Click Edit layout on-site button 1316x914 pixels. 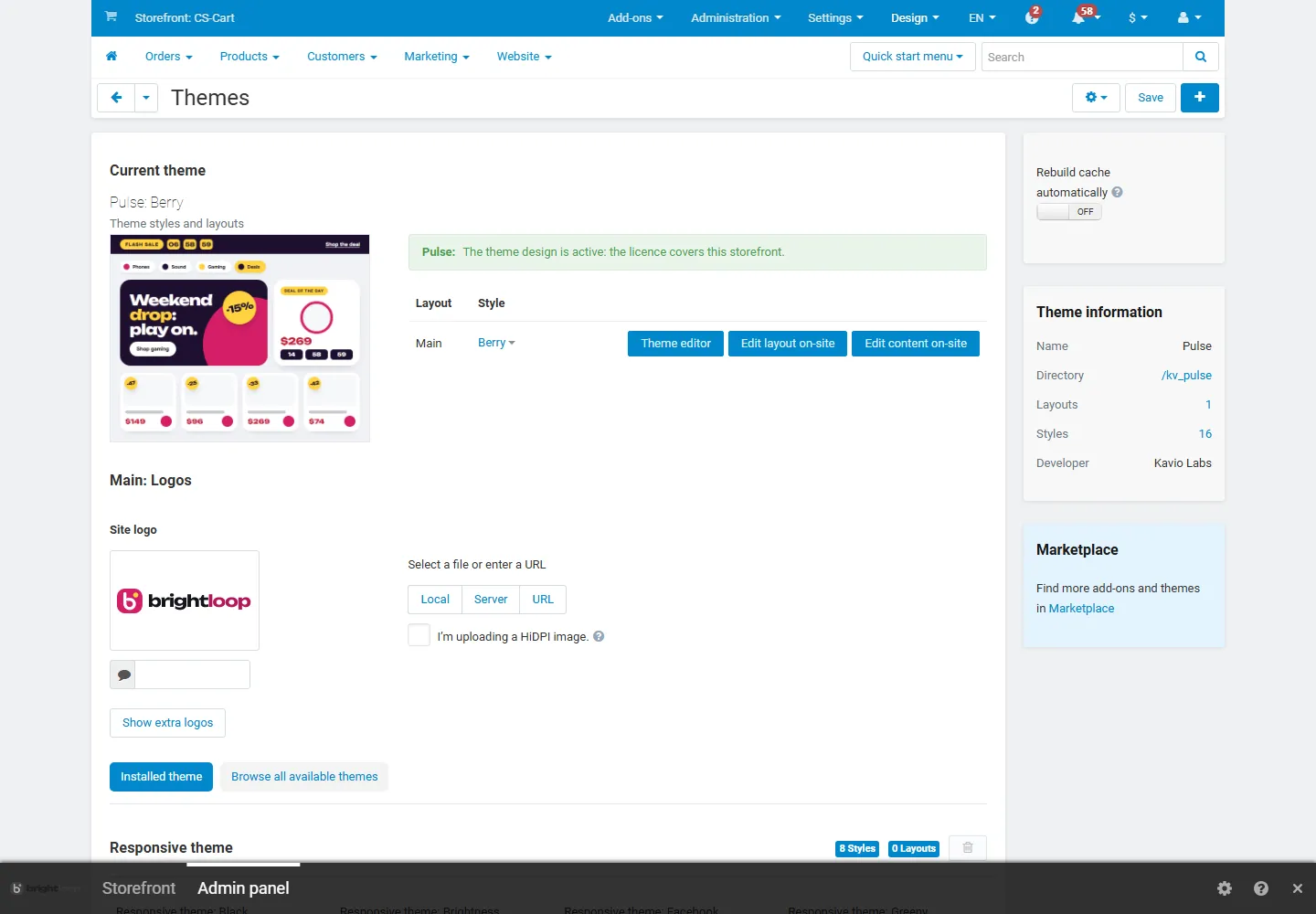788,344
